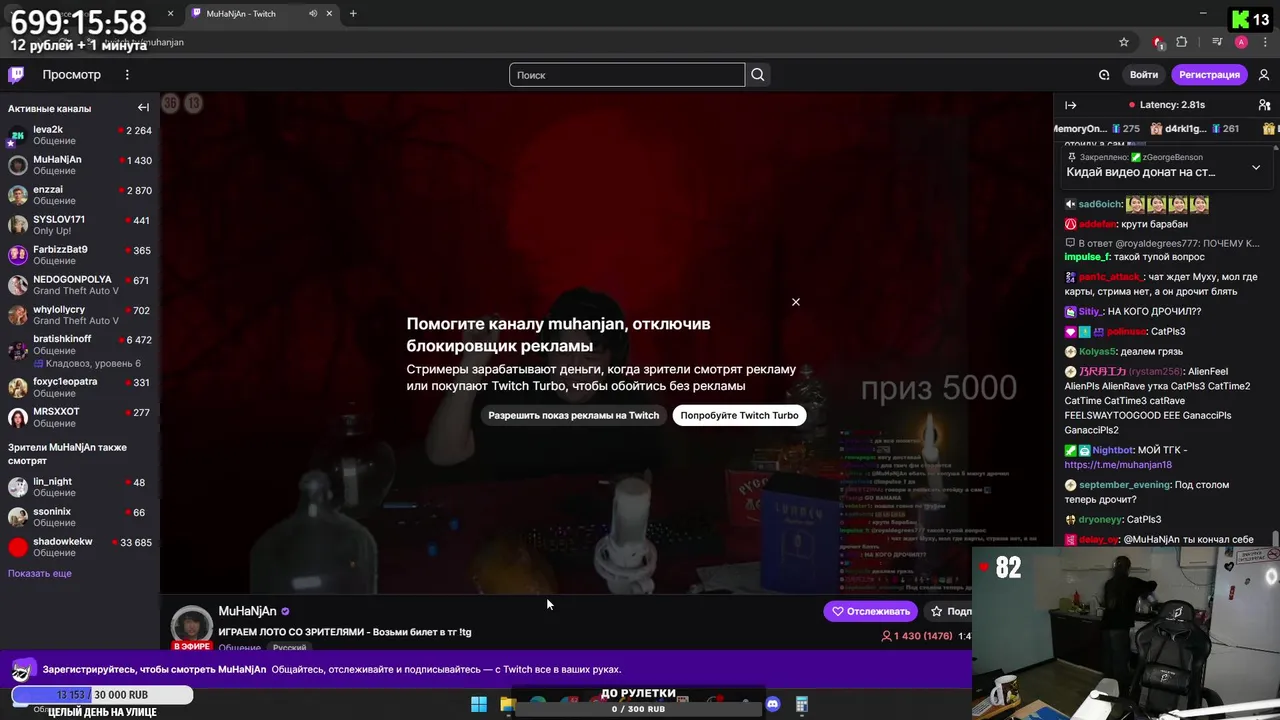Open MRSXXOT channel in sidebar
The width and height of the screenshot is (1280, 720).
tap(80, 417)
